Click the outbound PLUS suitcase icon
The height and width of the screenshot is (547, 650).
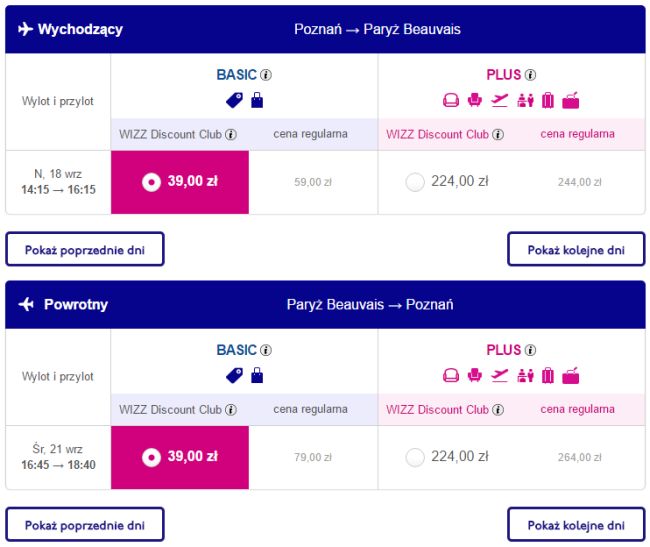pos(548,100)
